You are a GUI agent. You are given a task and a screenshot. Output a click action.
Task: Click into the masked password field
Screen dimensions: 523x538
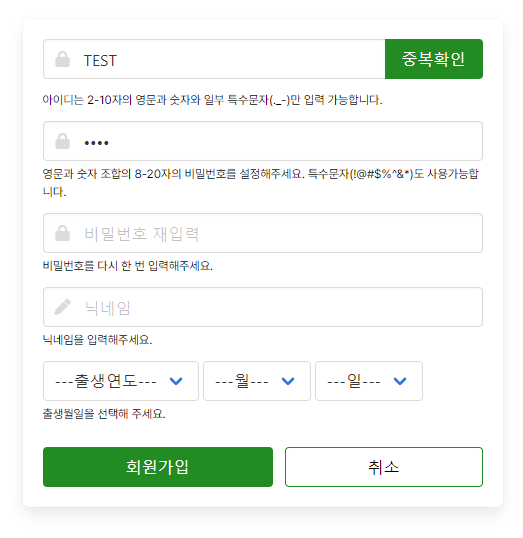(x=263, y=141)
